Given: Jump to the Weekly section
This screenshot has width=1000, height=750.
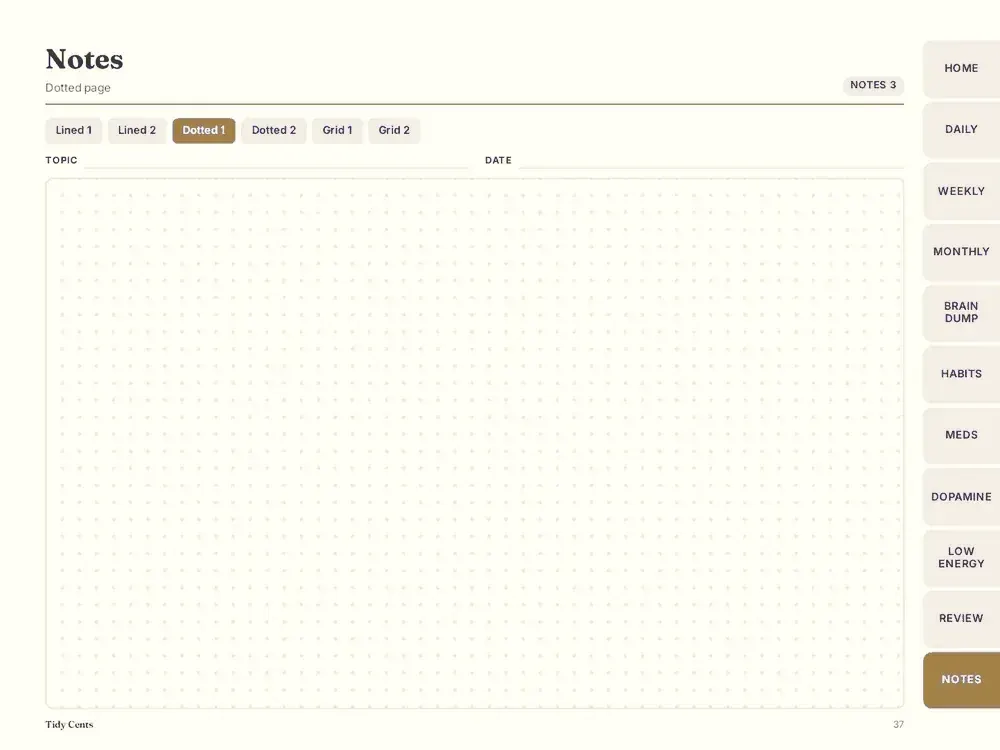Looking at the screenshot, I should pyautogui.click(x=961, y=191).
